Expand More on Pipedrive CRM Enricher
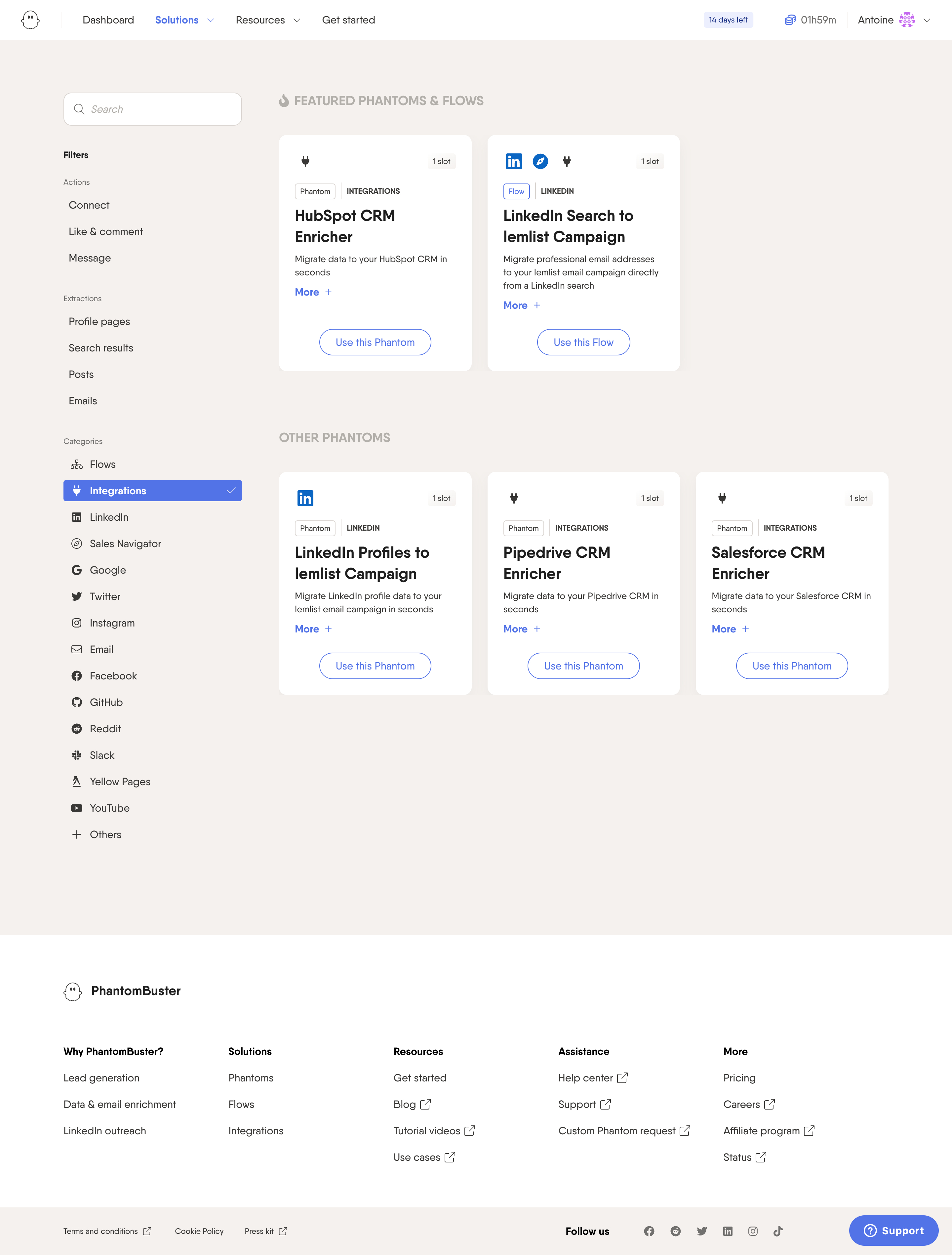Image resolution: width=952 pixels, height=1255 pixels. (x=521, y=628)
